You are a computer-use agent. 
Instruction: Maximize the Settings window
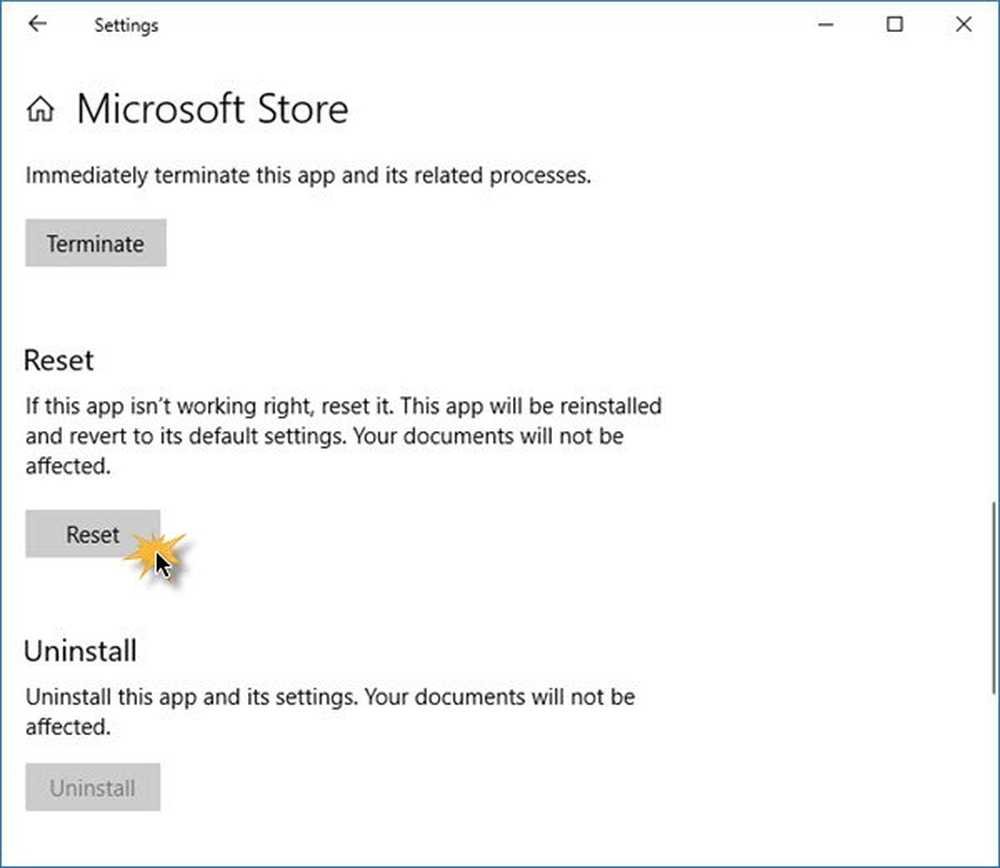point(895,25)
